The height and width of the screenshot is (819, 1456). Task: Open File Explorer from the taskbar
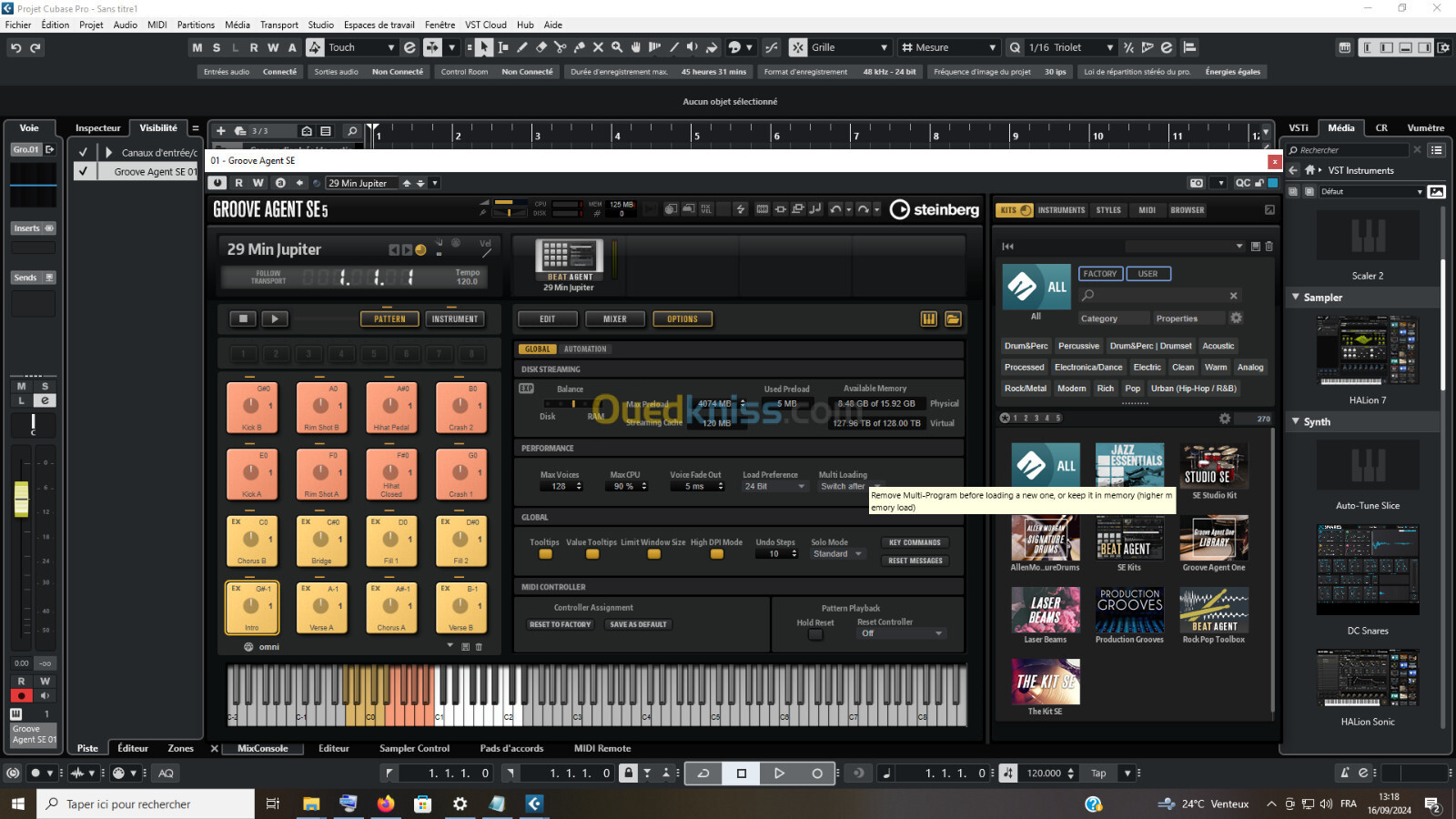tap(311, 804)
